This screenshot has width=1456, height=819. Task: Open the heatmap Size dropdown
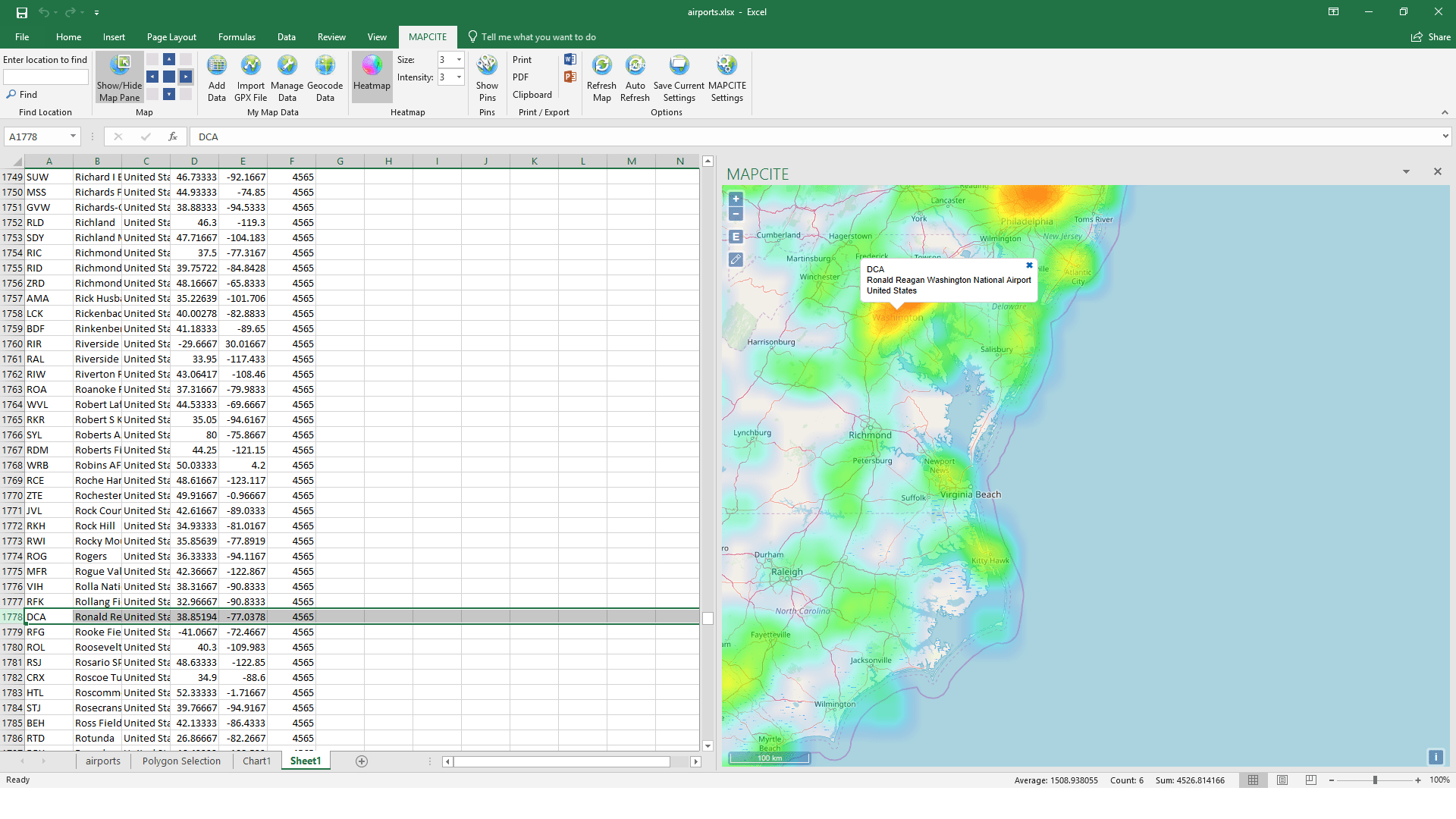pyautogui.click(x=459, y=59)
